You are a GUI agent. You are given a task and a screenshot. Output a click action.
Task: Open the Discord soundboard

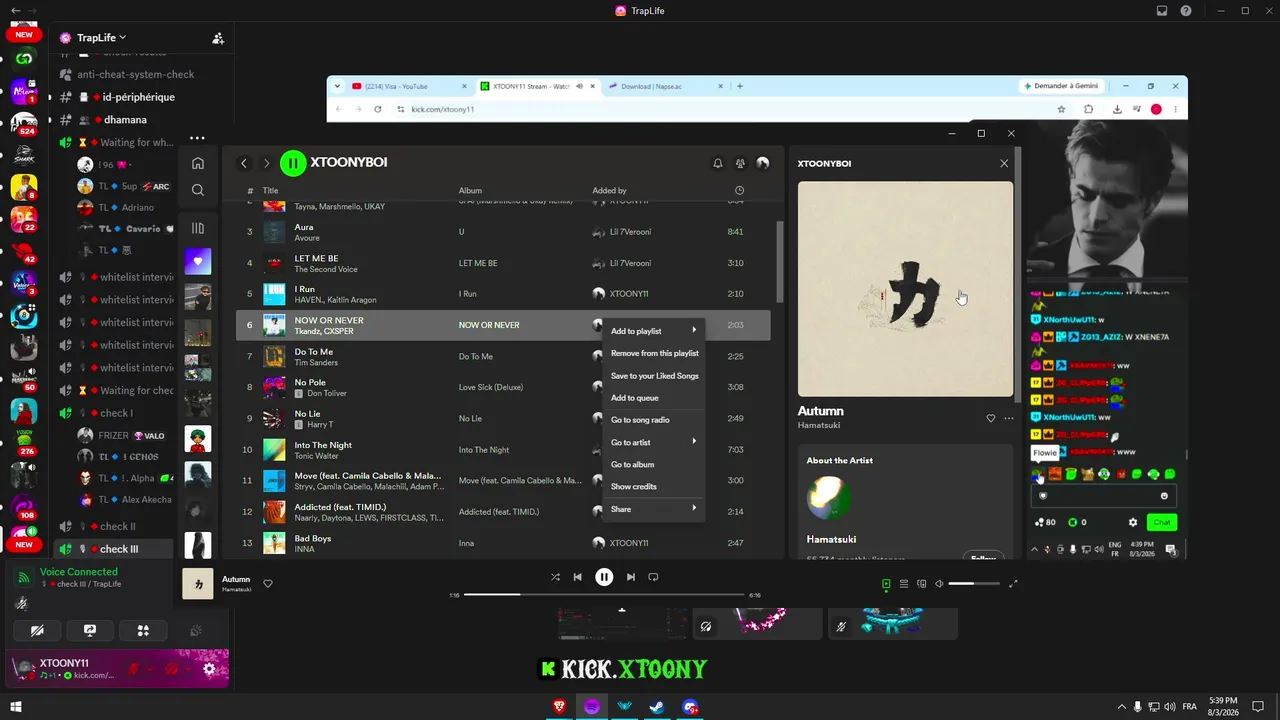click(196, 630)
